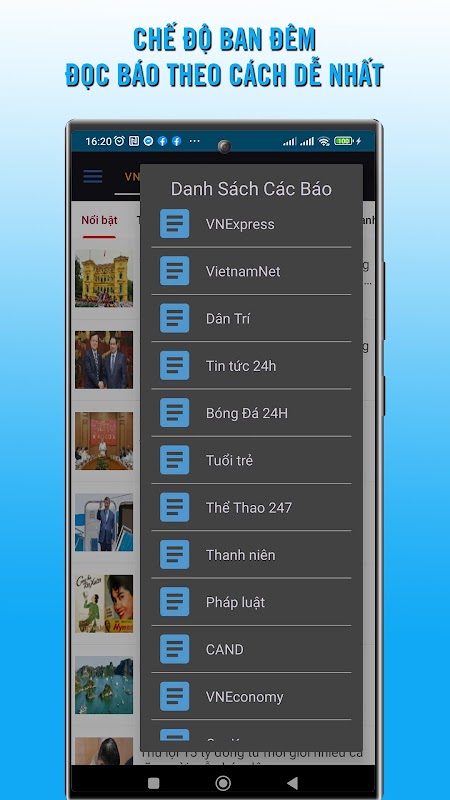Open the Ha Long Bay article thumbnail
This screenshot has height=800, width=450.
click(104, 685)
